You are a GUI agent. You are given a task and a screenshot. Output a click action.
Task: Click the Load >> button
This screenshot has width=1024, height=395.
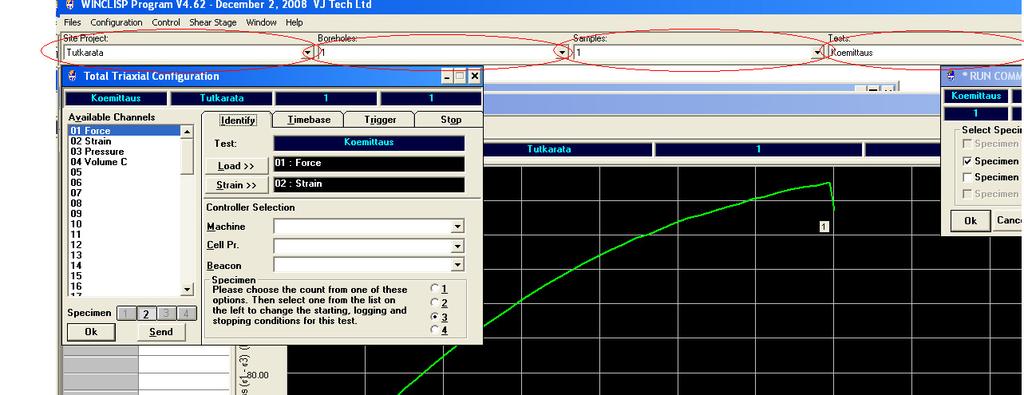coord(236,166)
